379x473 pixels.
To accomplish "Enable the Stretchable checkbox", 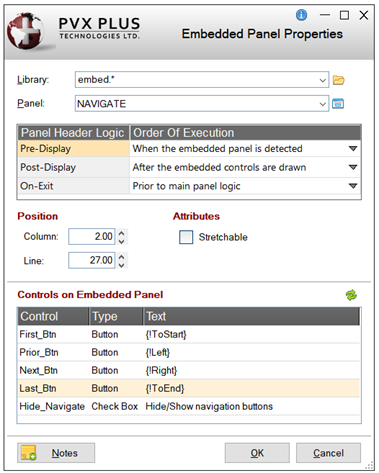I will 186,237.
